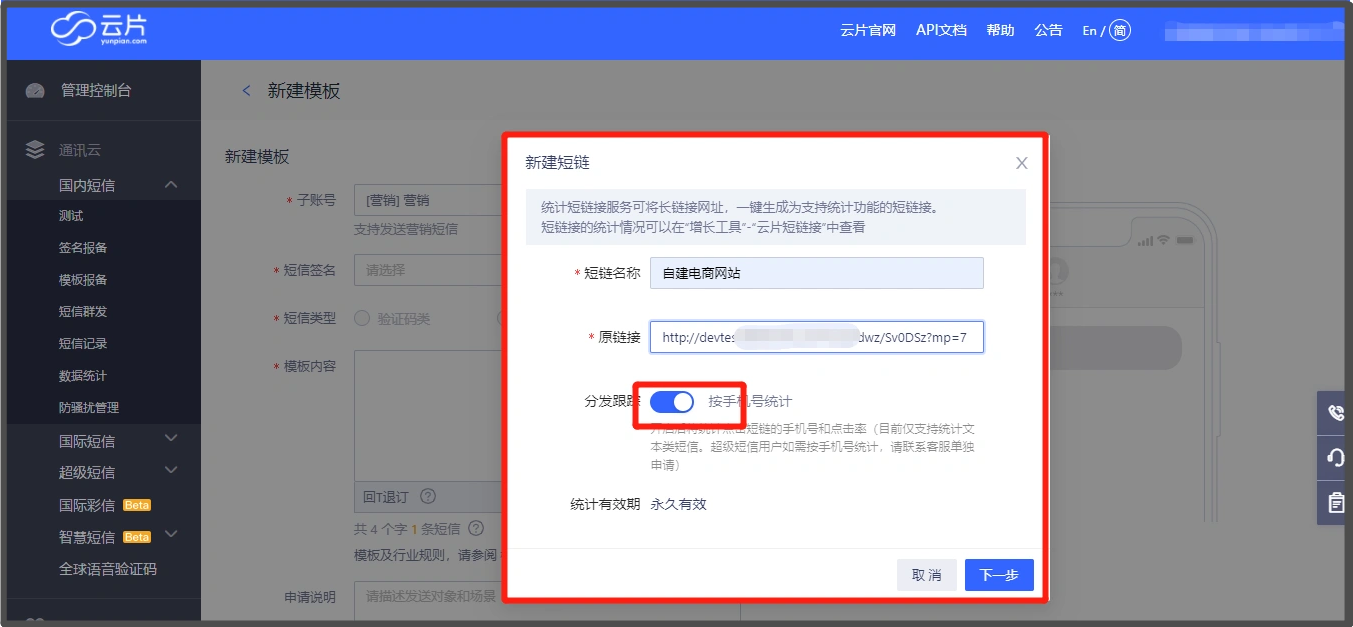The image size is (1353, 627).
Task: Click the Yunpian cloud logo
Action: (x=99, y=29)
